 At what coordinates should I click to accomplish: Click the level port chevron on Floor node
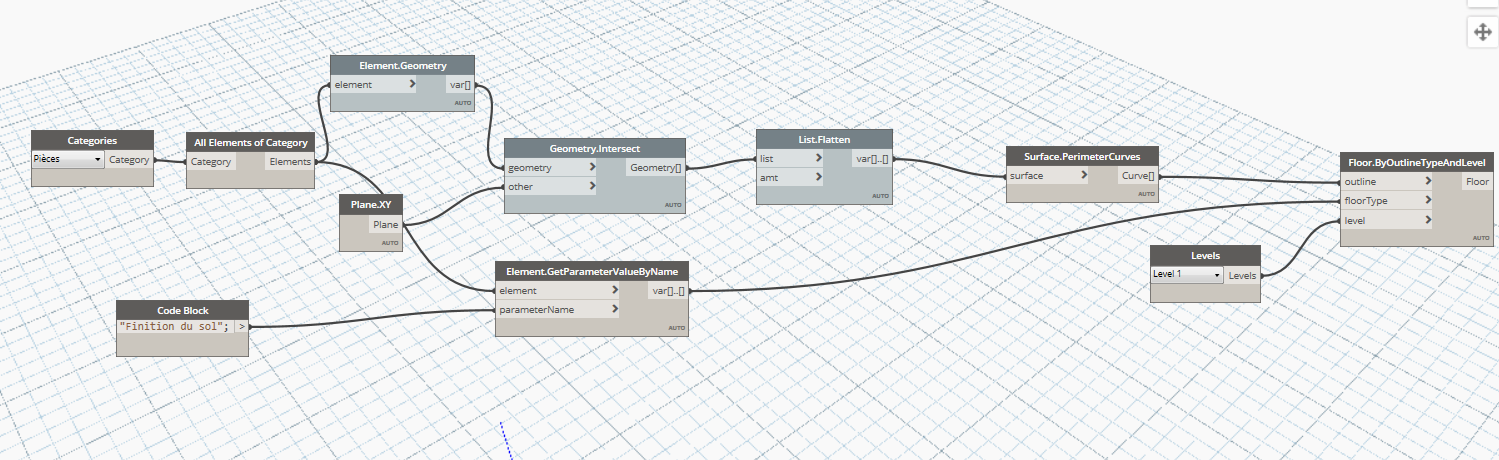point(1427,220)
